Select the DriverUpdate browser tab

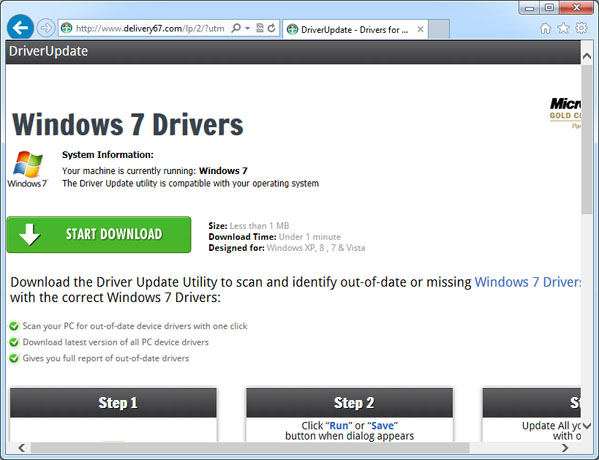tap(355, 29)
